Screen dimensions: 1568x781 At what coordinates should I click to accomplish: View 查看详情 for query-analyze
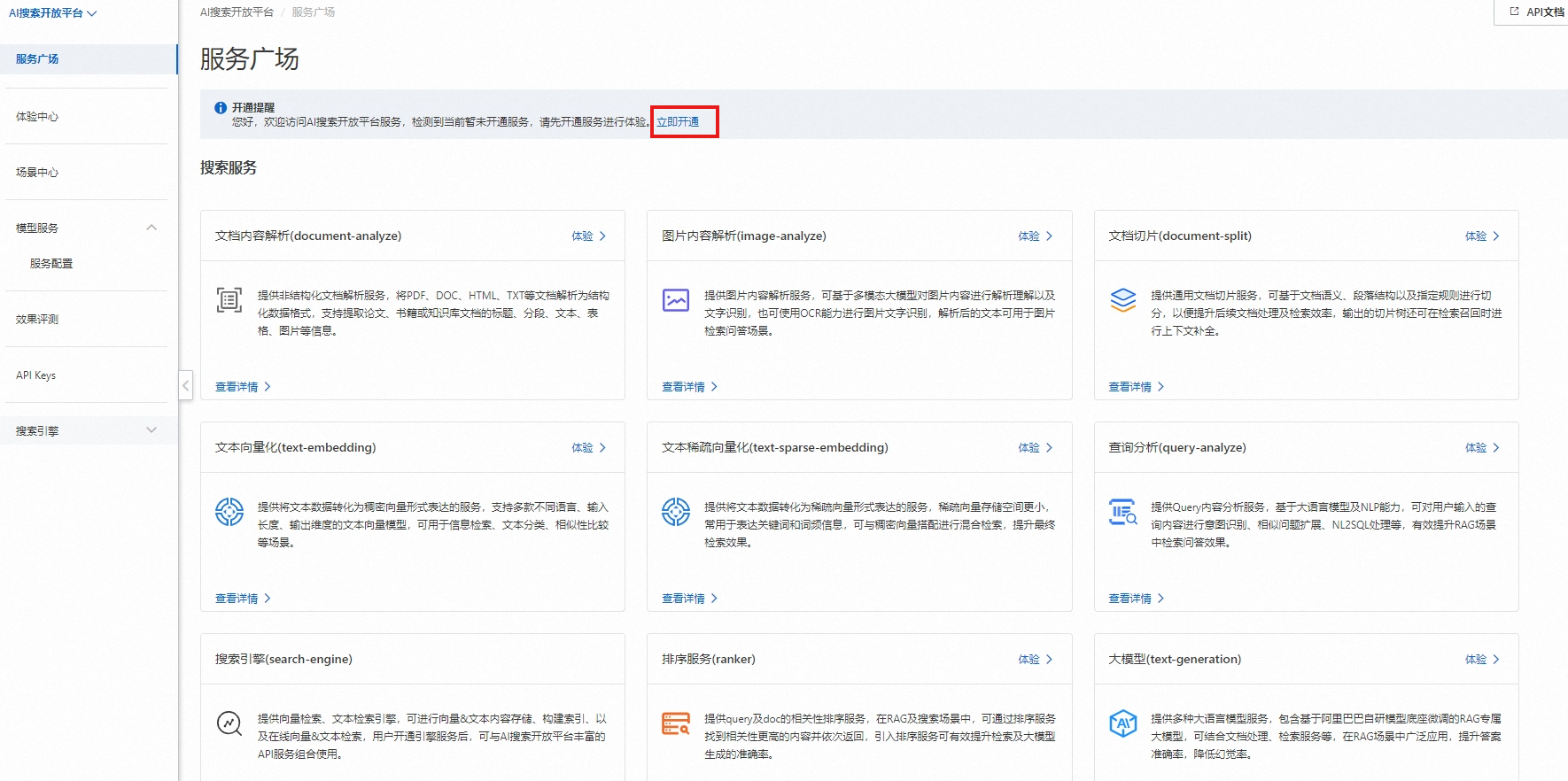(1137, 599)
